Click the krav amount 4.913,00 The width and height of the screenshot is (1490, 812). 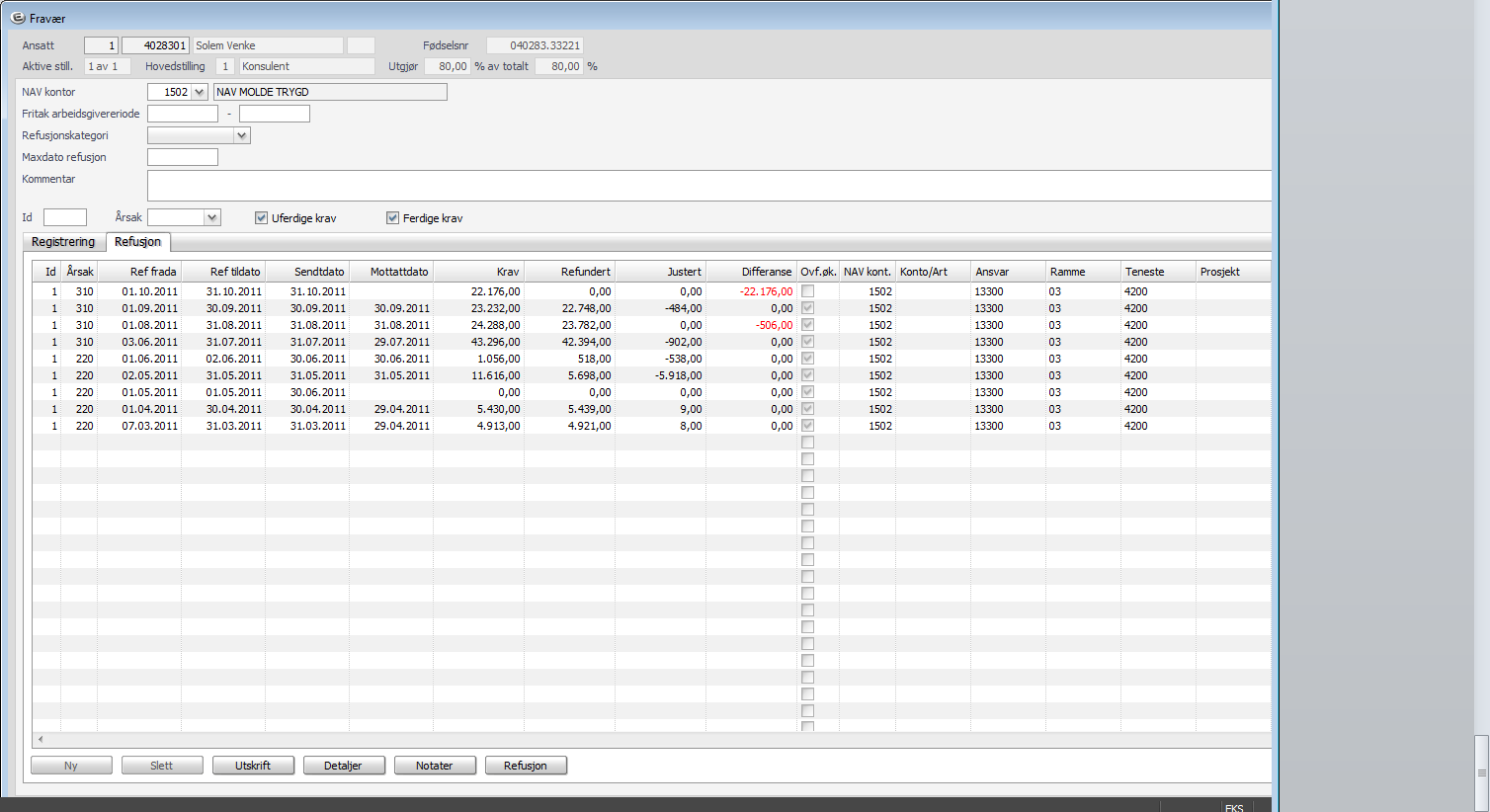pyautogui.click(x=499, y=426)
